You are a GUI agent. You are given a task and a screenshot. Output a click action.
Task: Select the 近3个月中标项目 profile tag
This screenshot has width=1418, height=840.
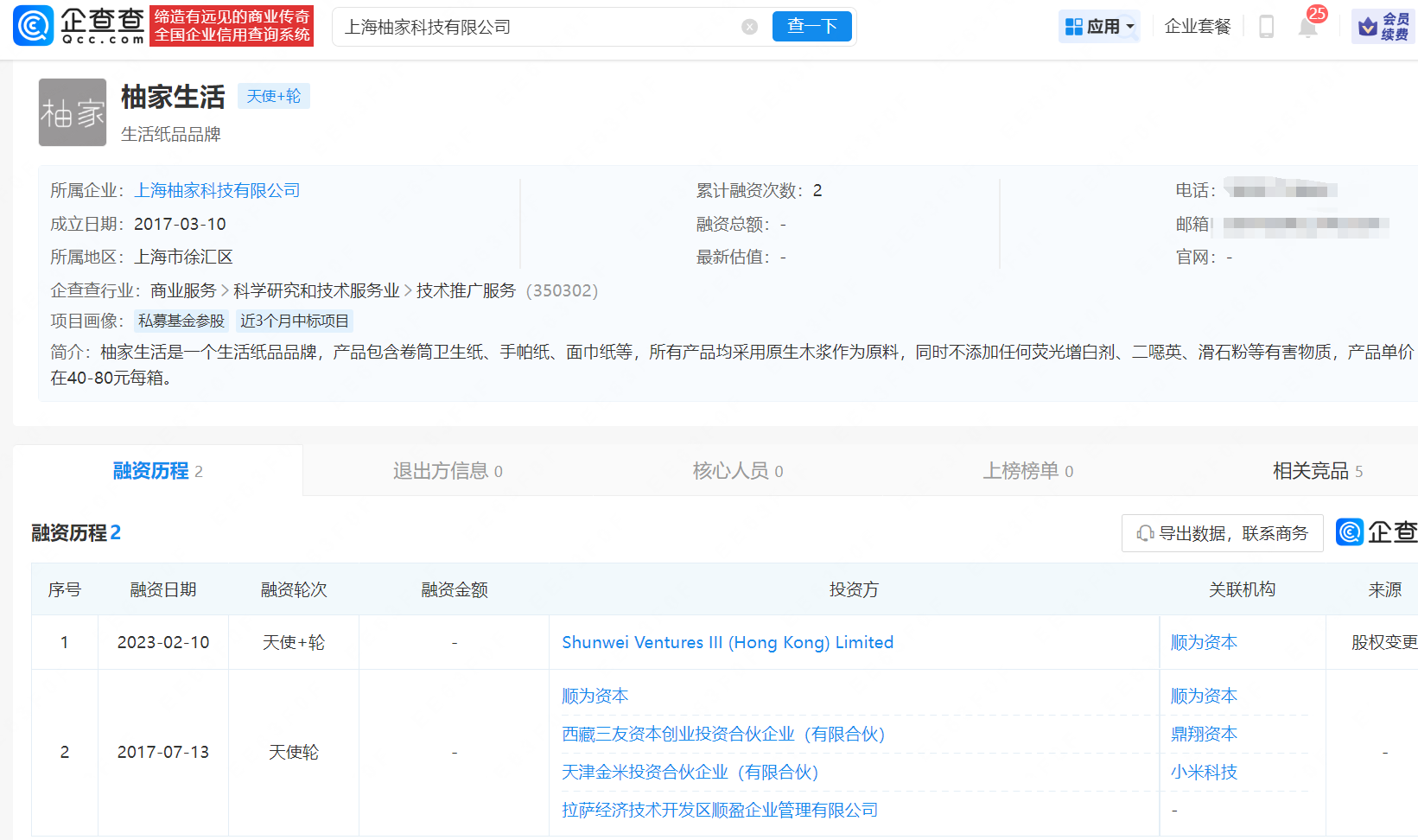tap(295, 321)
